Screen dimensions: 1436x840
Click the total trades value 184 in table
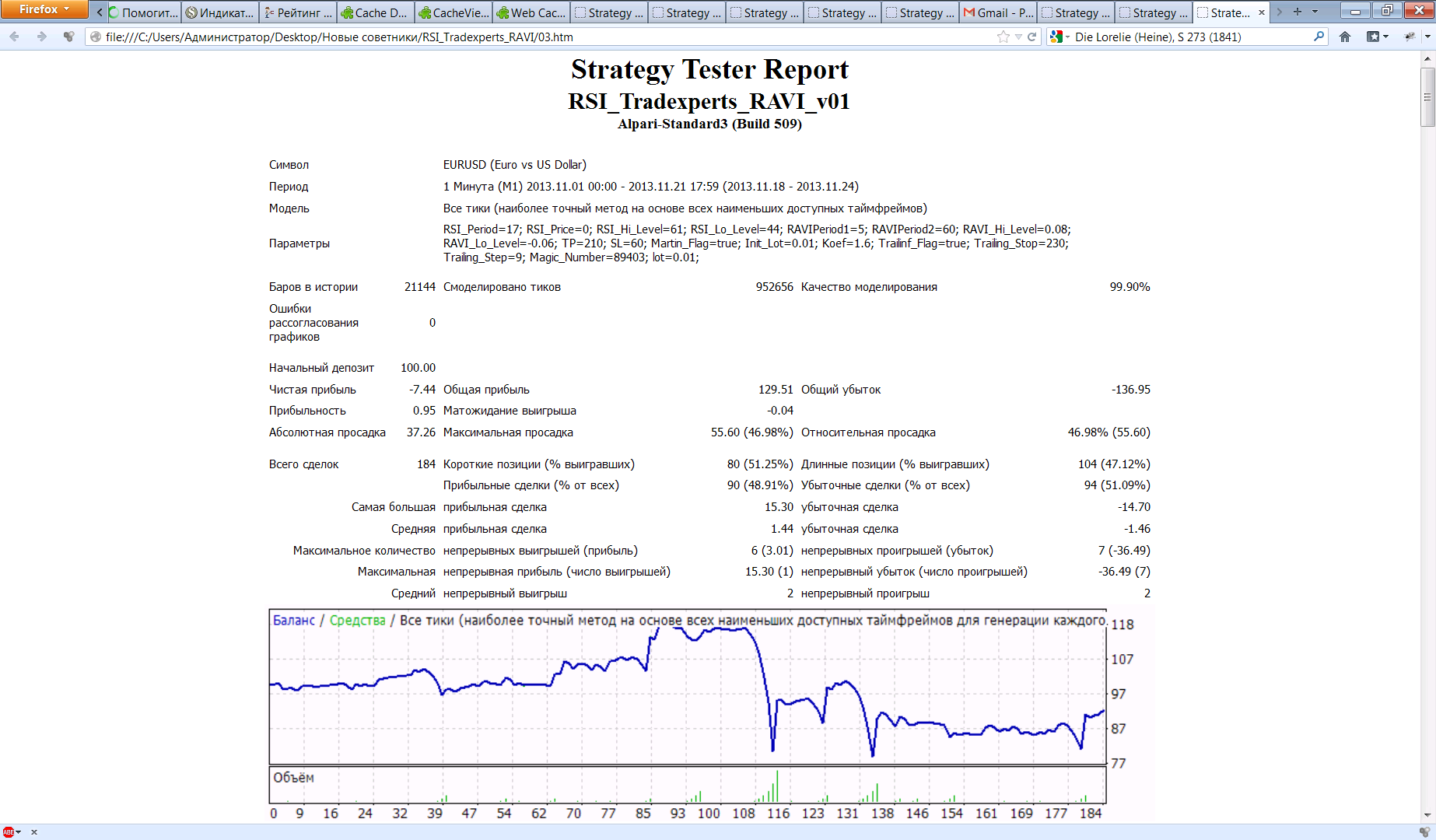(x=426, y=464)
